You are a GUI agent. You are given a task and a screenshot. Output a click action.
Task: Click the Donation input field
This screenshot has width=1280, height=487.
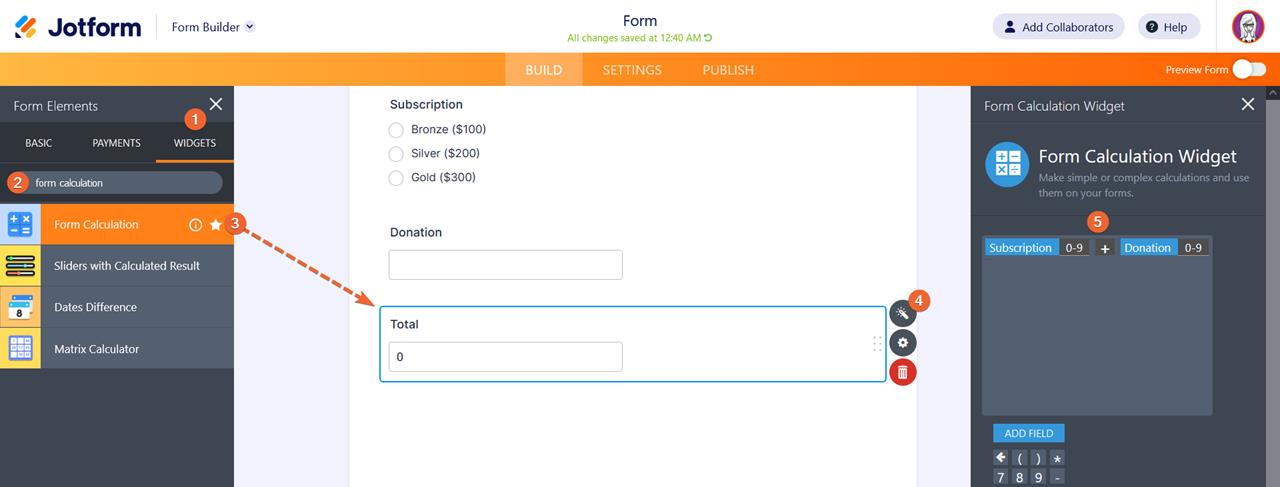505,265
